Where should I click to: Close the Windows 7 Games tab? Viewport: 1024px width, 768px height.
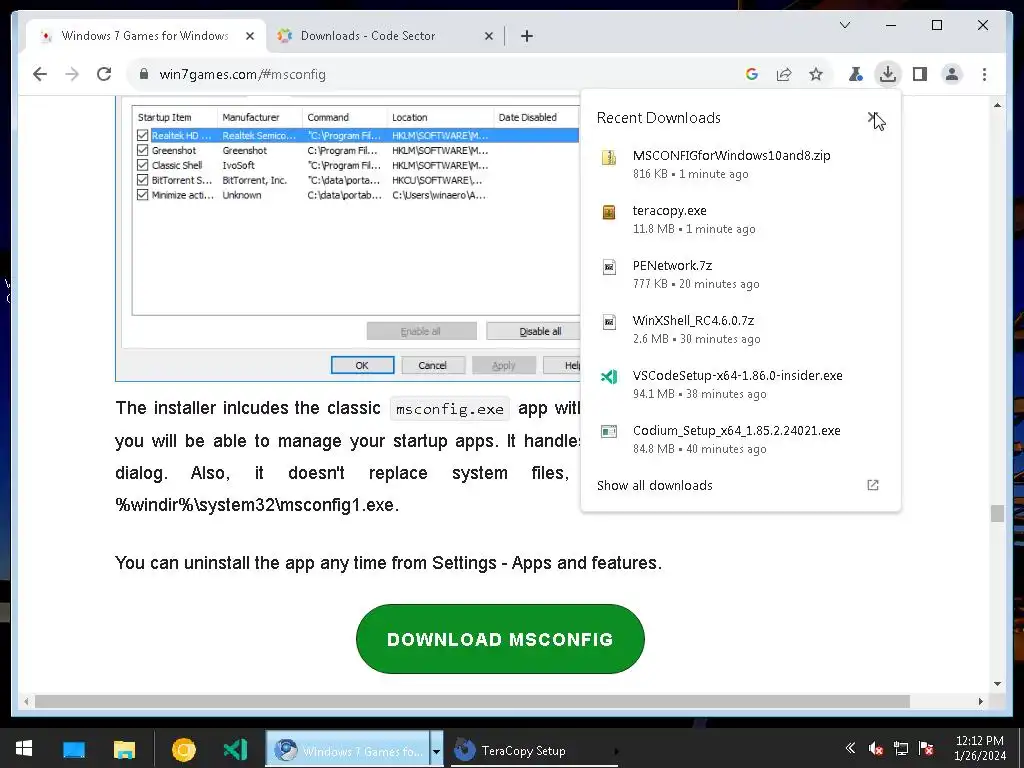pos(249,36)
